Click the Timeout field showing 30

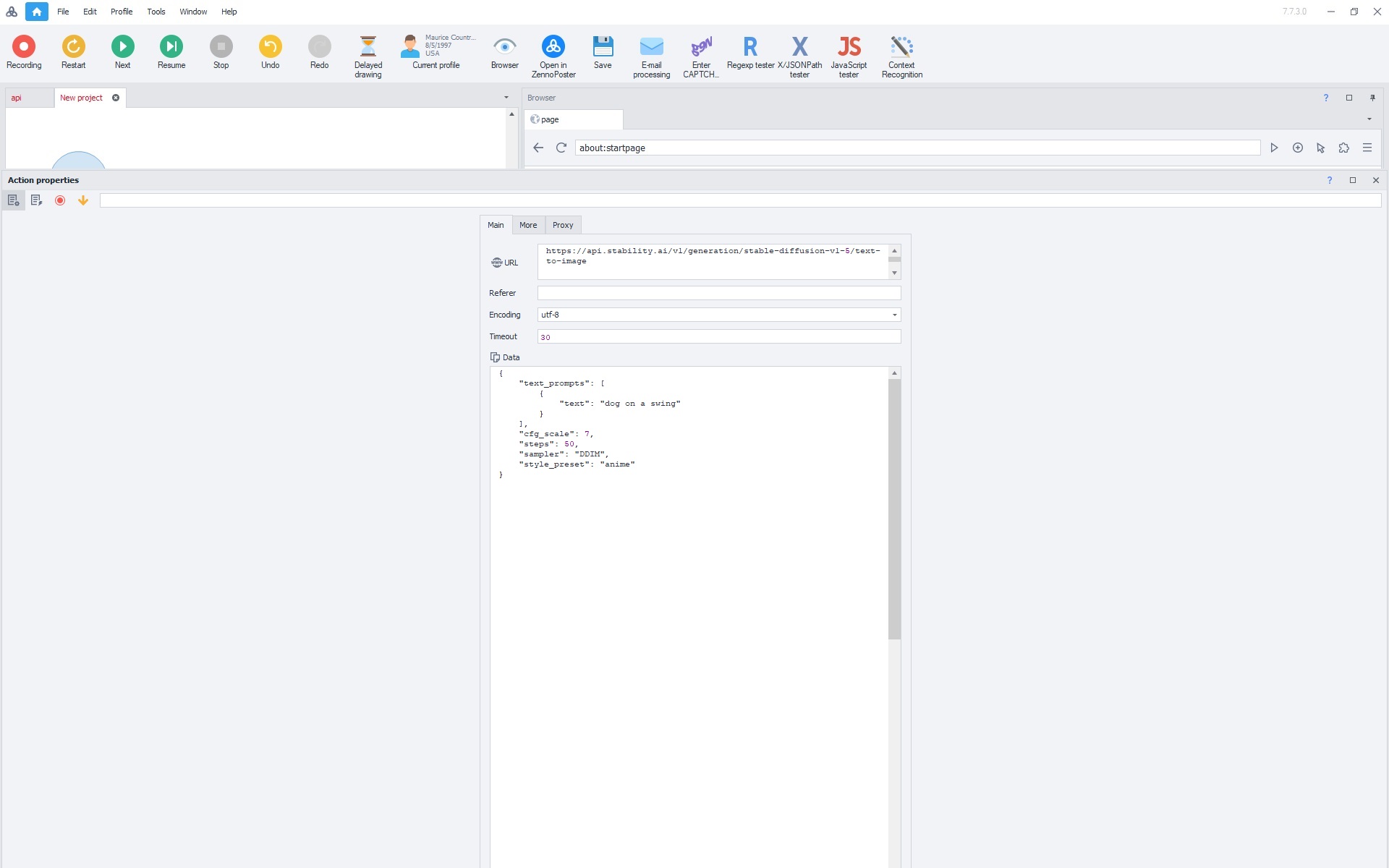pos(719,336)
